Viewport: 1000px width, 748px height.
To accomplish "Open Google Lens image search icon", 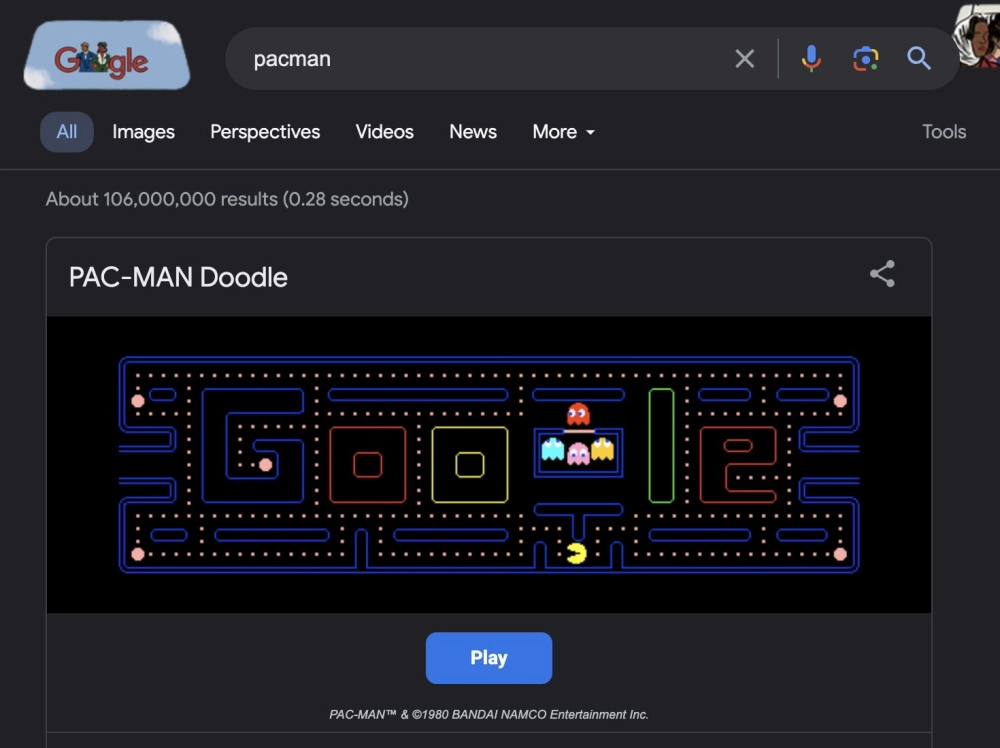I will [865, 59].
